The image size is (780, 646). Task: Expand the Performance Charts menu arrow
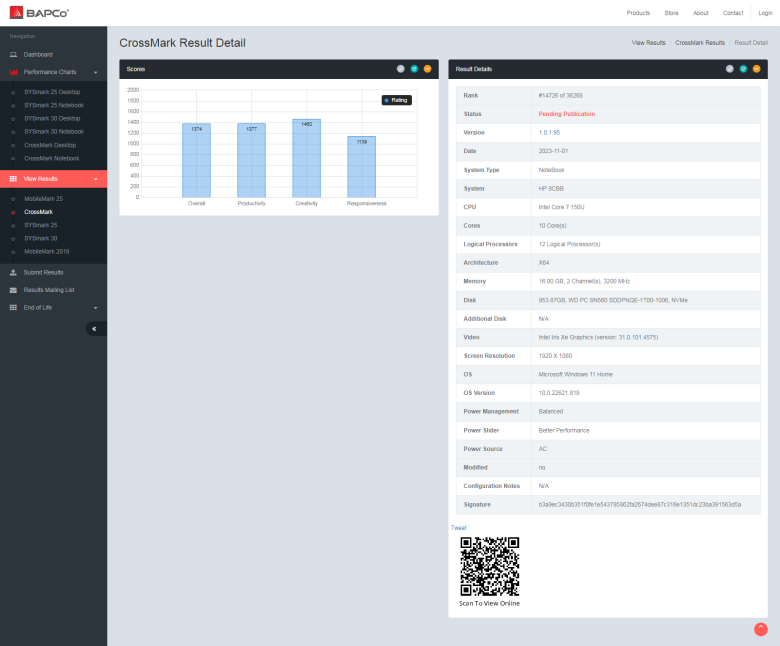(x=96, y=73)
